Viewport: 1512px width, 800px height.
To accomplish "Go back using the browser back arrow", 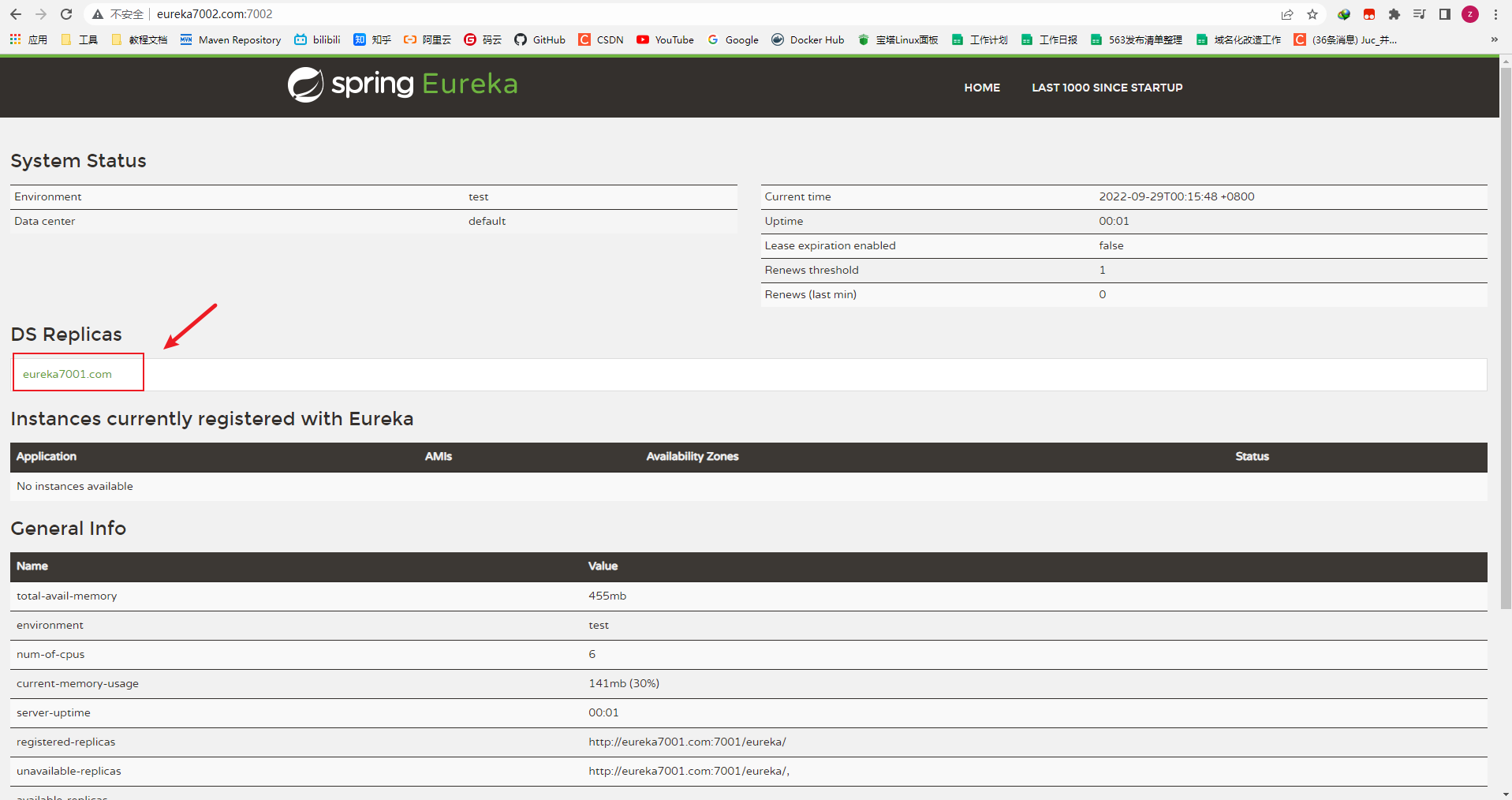I will 16,14.
